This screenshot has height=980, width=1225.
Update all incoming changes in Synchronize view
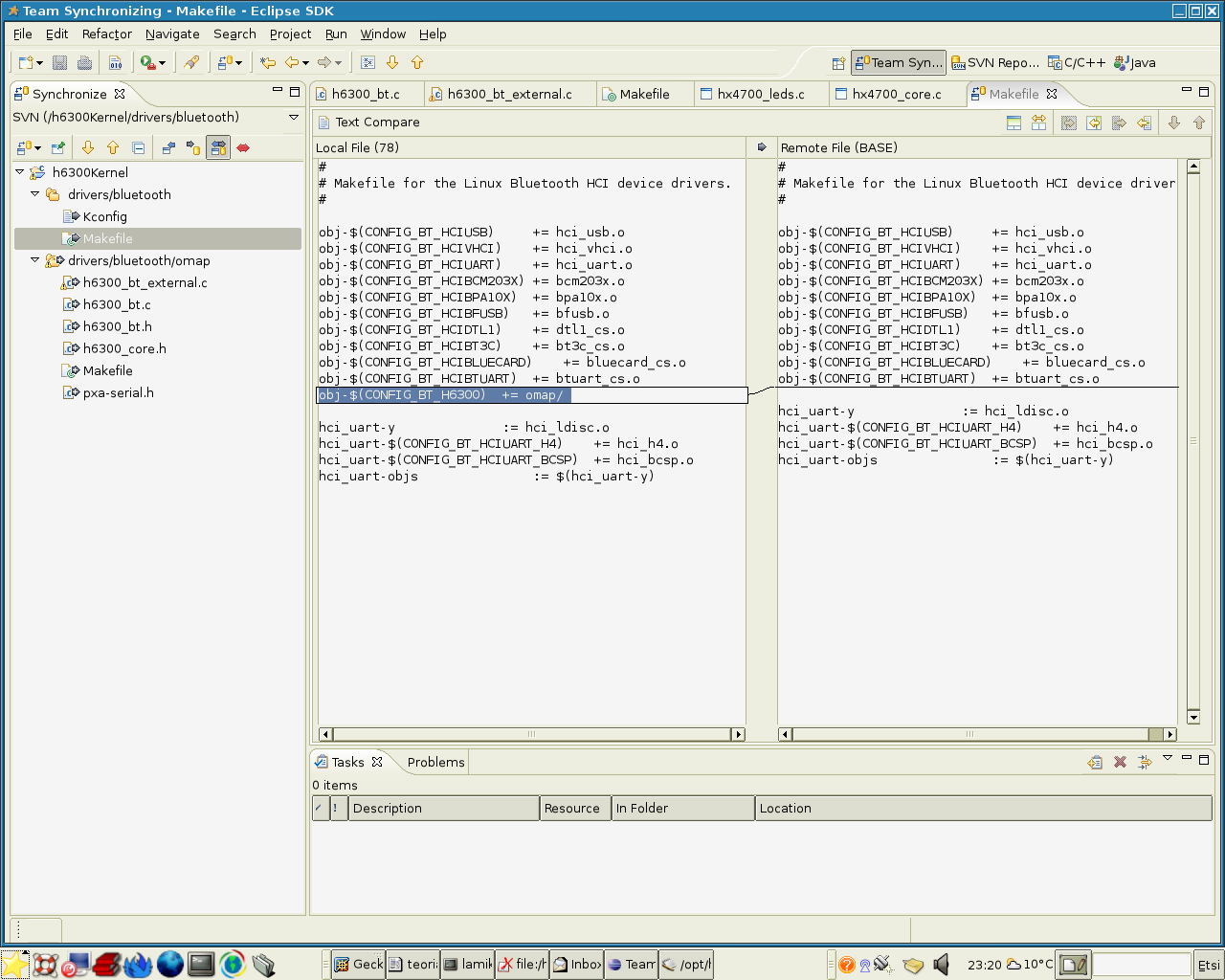[88, 148]
